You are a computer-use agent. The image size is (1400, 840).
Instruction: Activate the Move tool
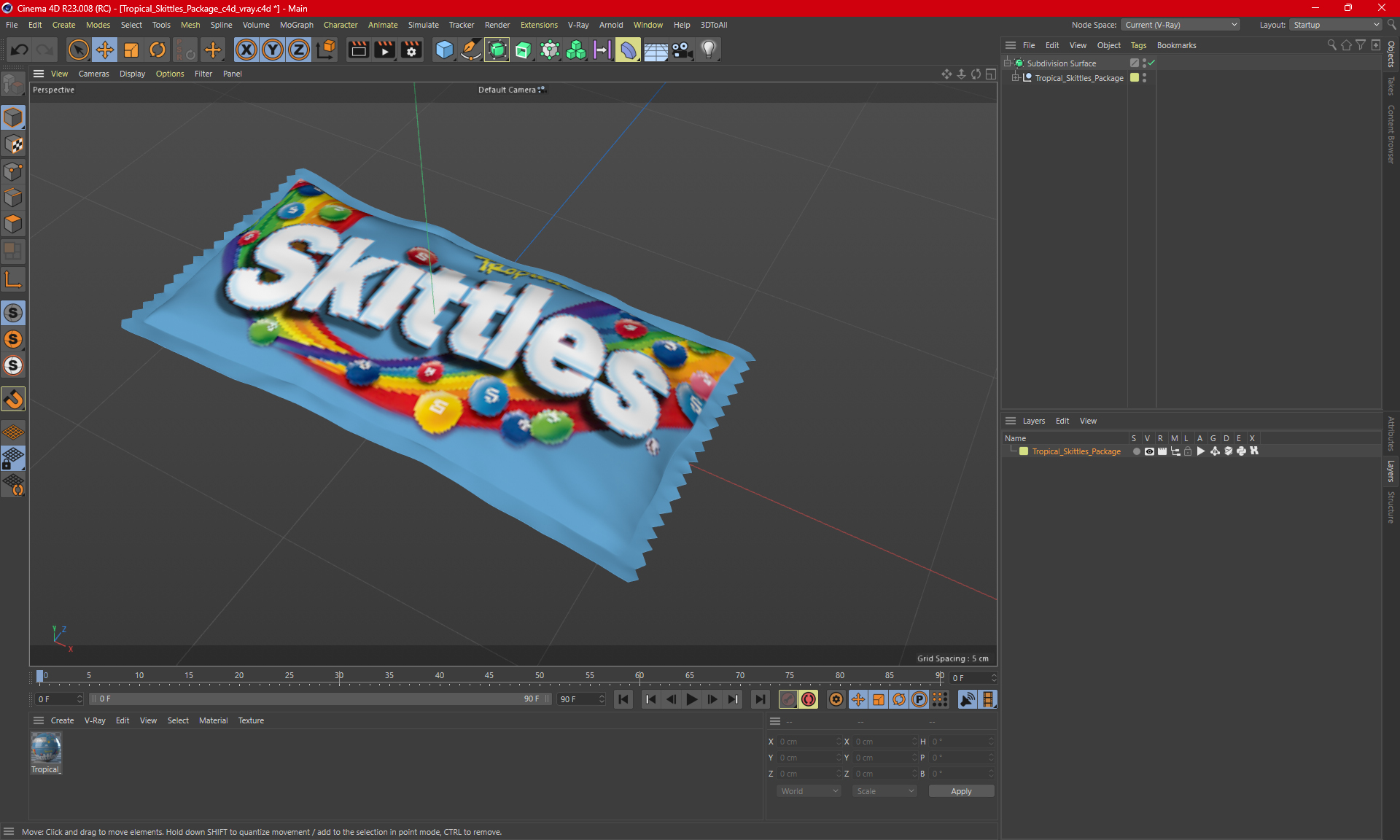click(x=105, y=50)
